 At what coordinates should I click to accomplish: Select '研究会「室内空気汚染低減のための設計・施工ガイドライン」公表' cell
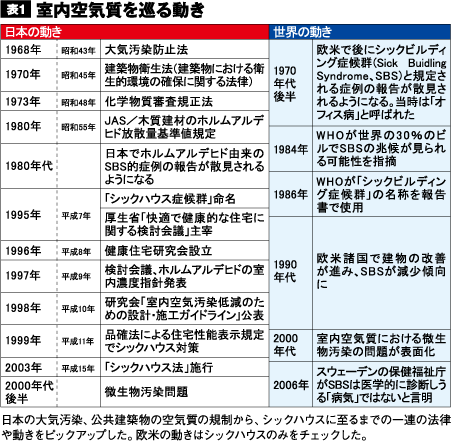[x=185, y=308]
